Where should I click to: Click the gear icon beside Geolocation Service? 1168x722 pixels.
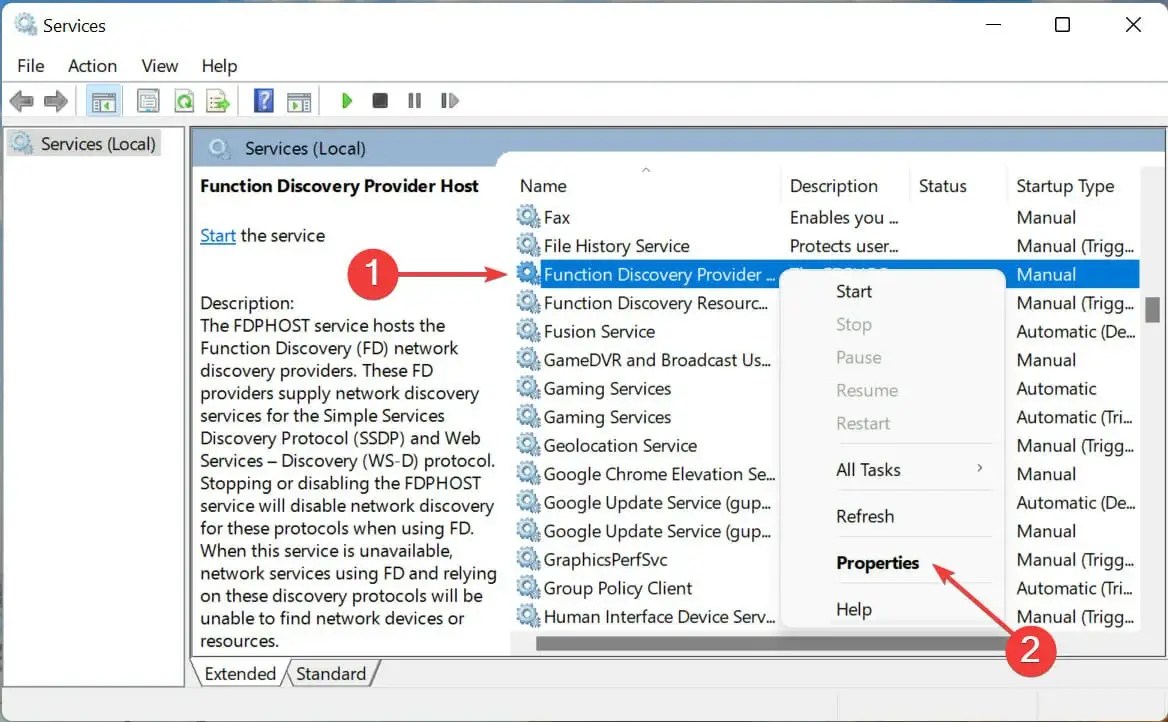(527, 445)
